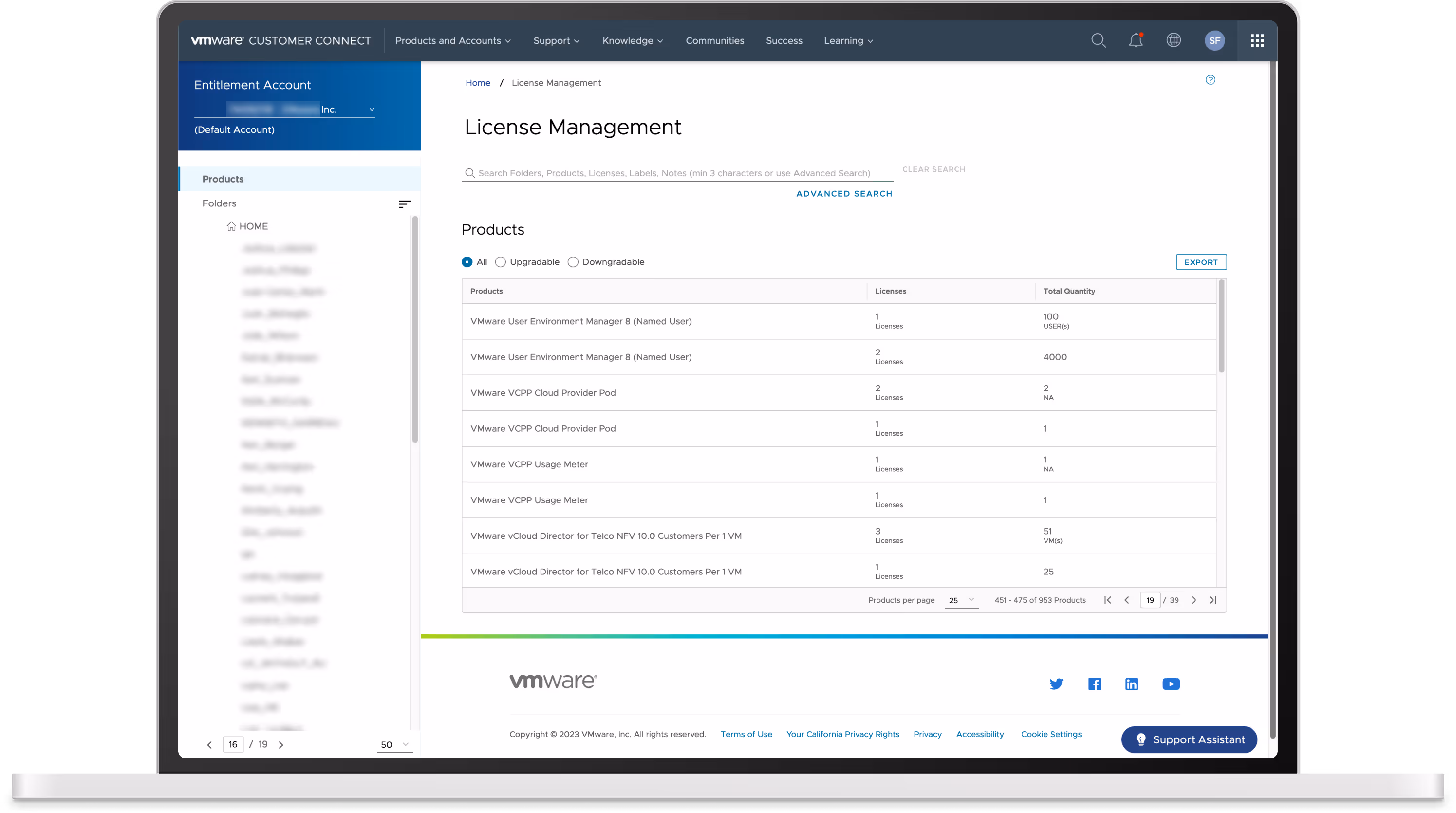This screenshot has width=1456, height=813.
Task: Select the Upgradable radio button
Action: 500,262
